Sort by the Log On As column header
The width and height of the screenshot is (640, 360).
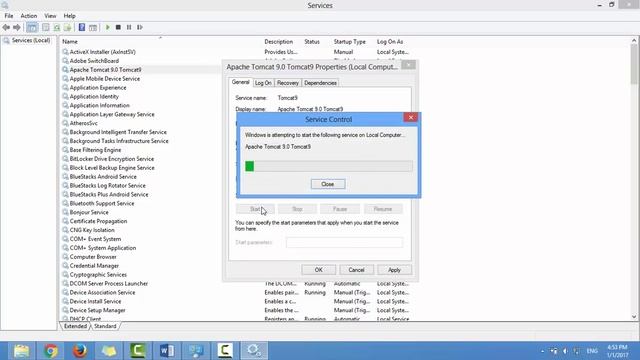point(390,42)
